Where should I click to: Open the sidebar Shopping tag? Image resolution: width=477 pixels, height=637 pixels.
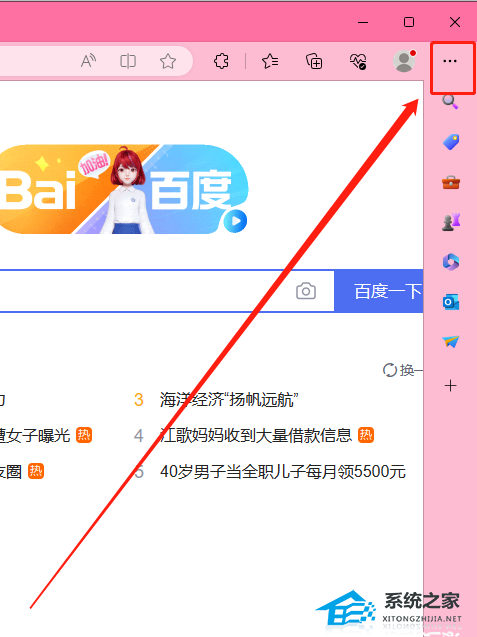click(451, 142)
